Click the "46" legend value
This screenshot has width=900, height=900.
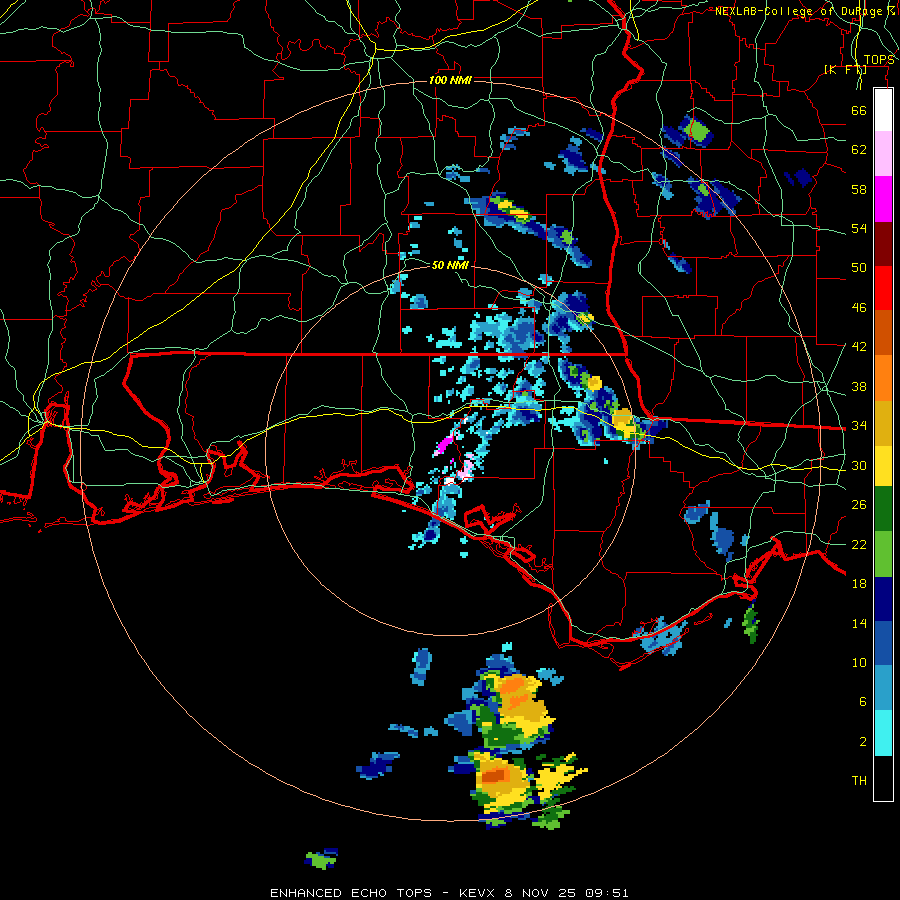(859, 308)
